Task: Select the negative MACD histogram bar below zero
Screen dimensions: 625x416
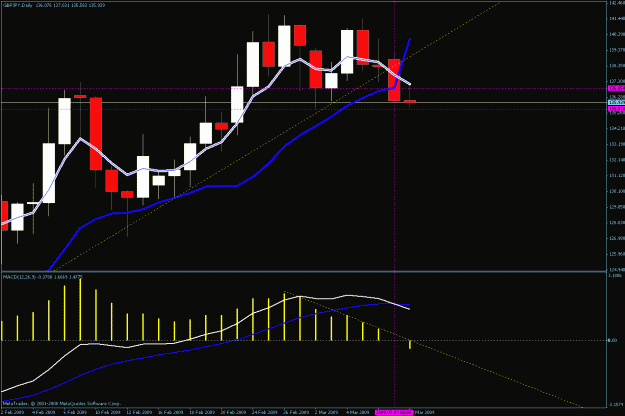Action: click(410, 345)
